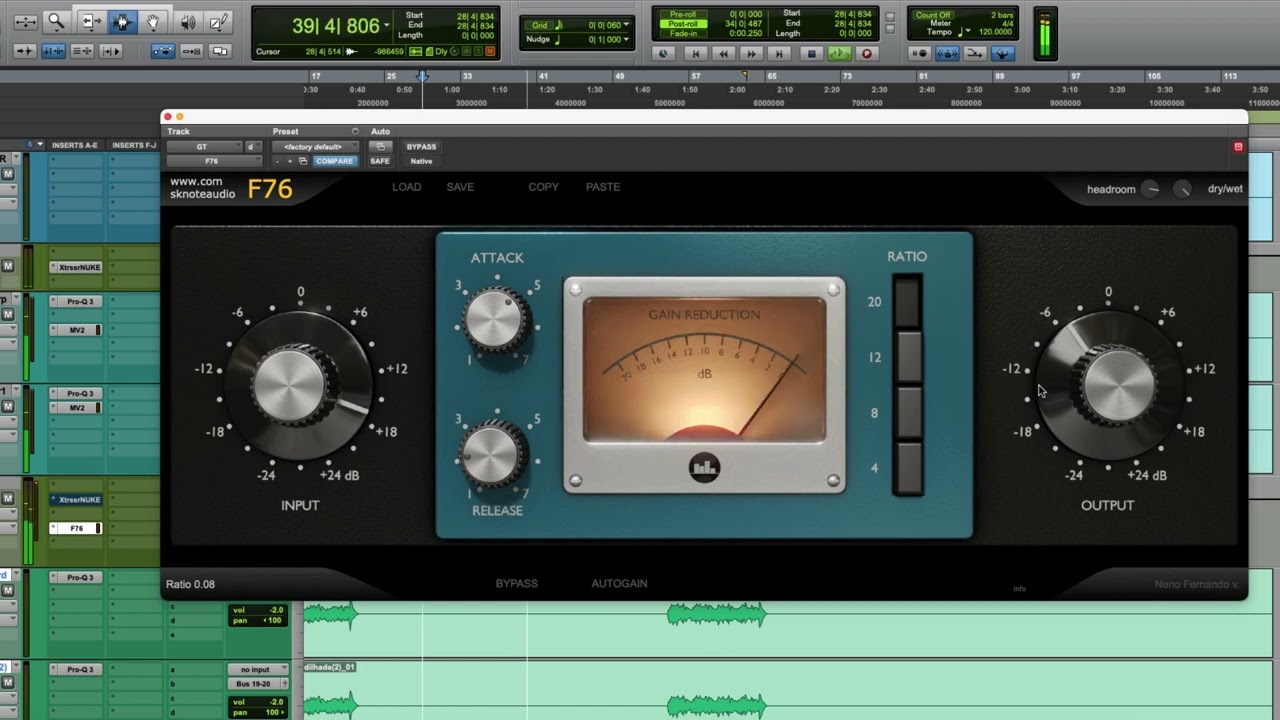This screenshot has width=1280, height=720.
Task: Click LOAD in the F76 plug-in
Action: coord(406,187)
